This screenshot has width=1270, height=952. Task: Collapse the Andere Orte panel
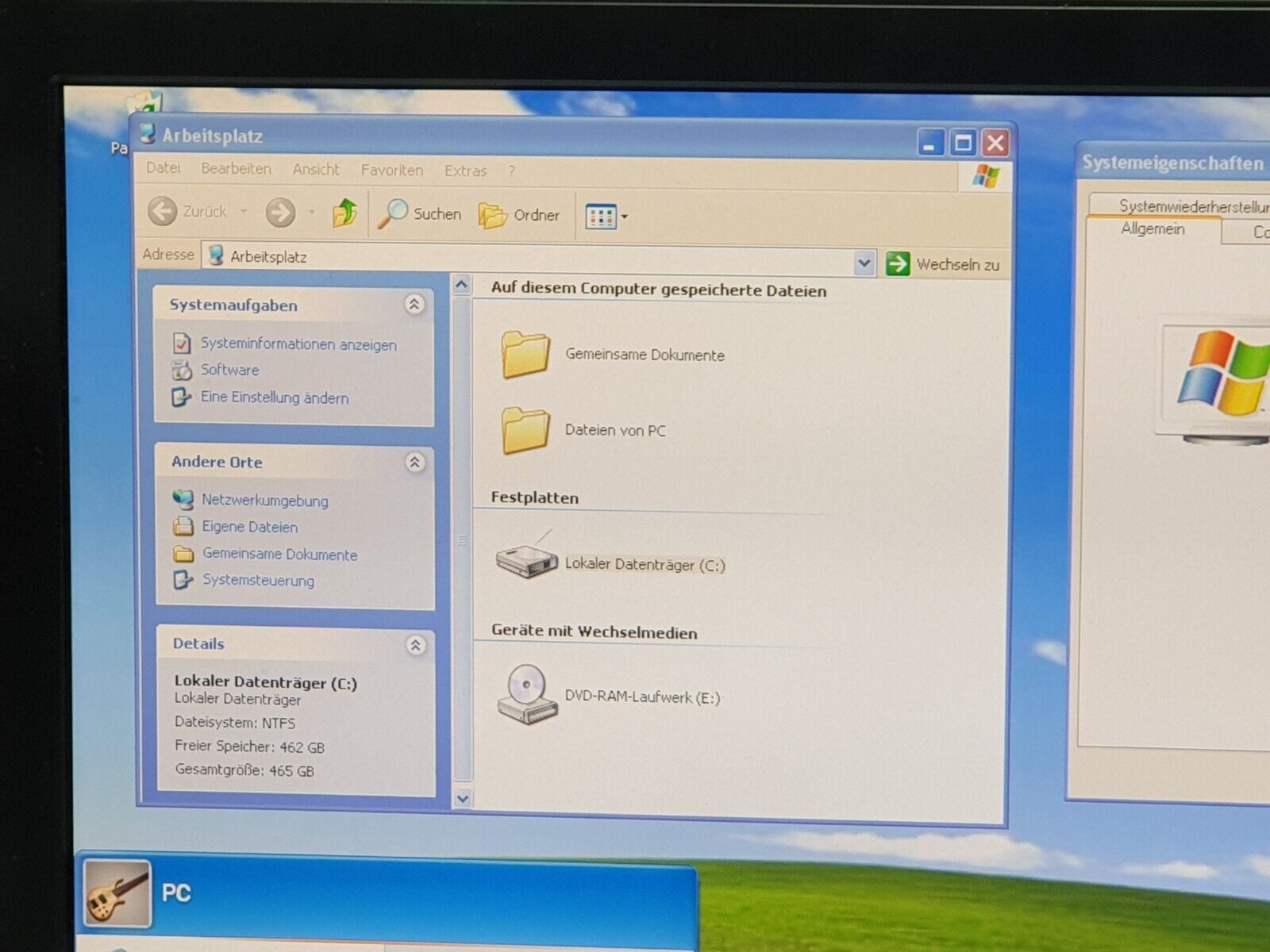coord(414,462)
